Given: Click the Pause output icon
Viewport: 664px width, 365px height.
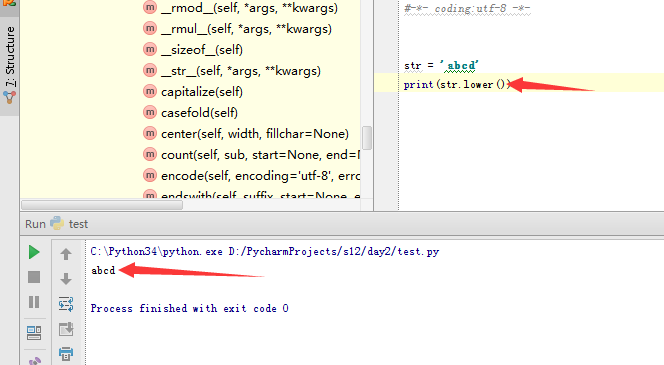Looking at the screenshot, I should [34, 302].
